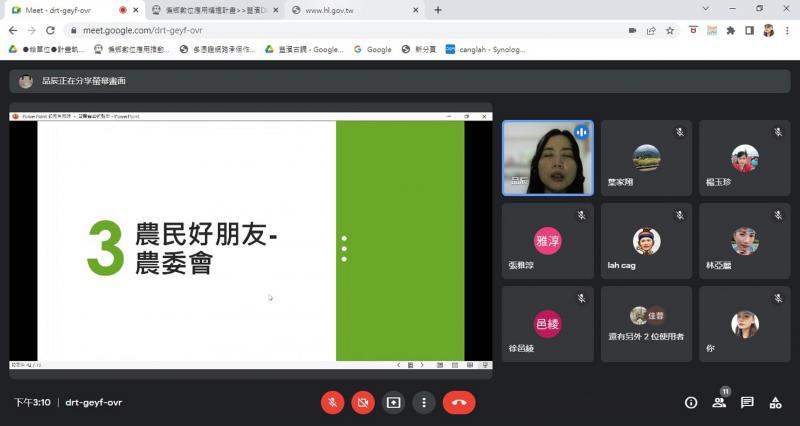Click the colorful extension icon beside the shield

click(x=712, y=31)
